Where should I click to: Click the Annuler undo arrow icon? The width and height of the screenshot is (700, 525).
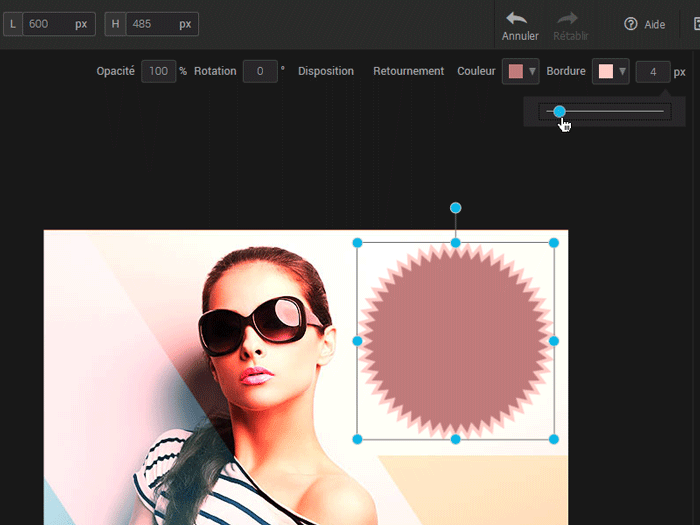pos(517,19)
